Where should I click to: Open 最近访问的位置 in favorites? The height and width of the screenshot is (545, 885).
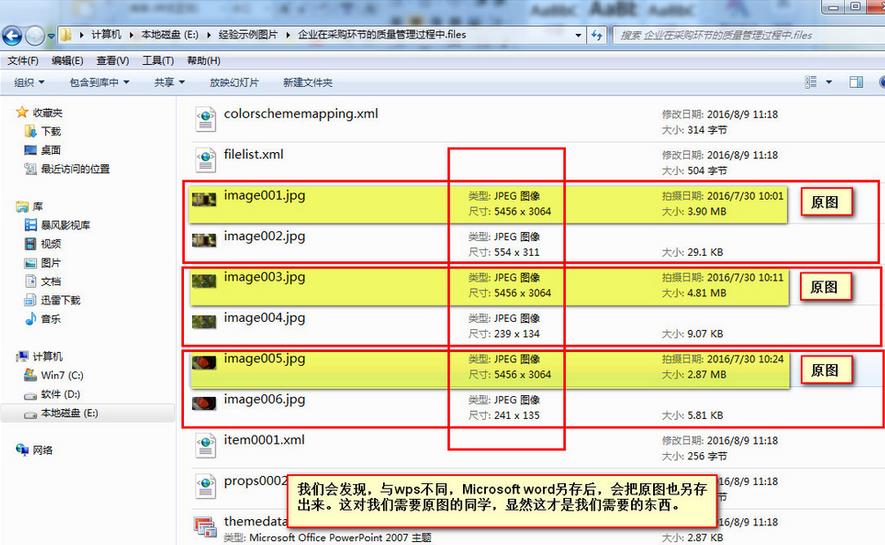75,169
